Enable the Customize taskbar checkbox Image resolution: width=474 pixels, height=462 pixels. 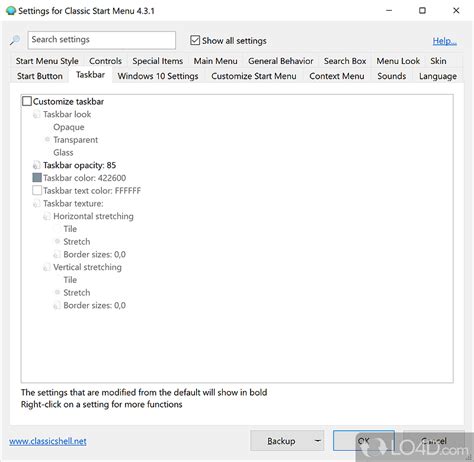point(27,101)
